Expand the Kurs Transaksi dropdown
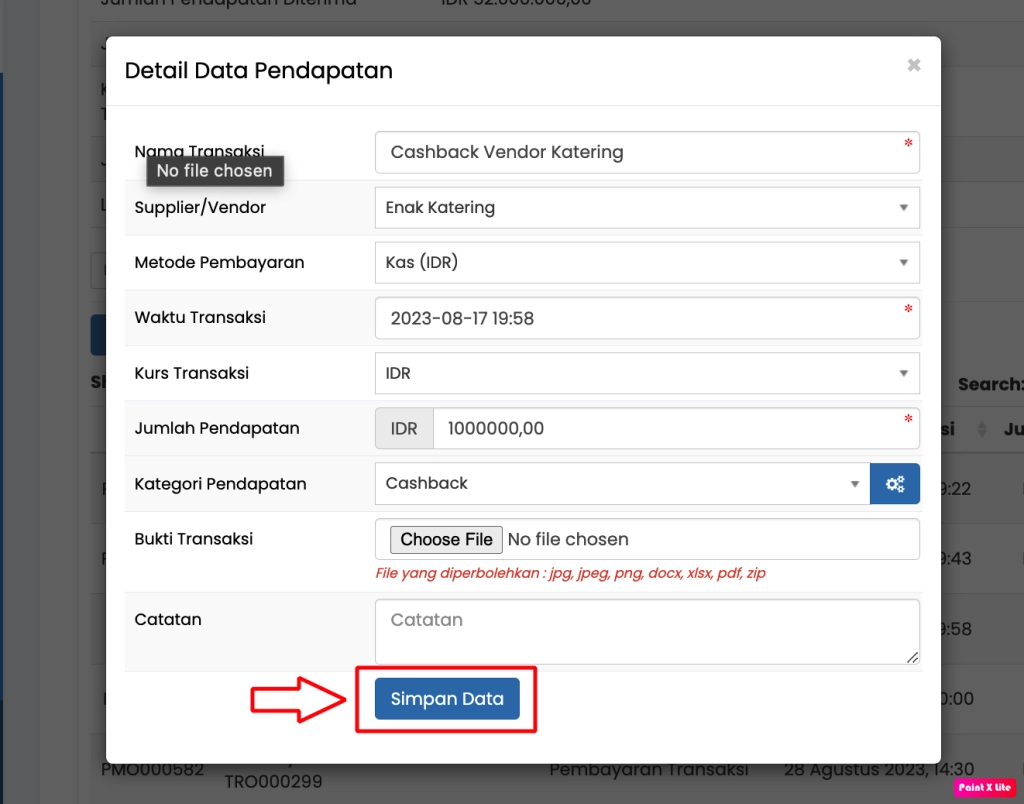Screen dimensions: 1024x804 [646, 373]
